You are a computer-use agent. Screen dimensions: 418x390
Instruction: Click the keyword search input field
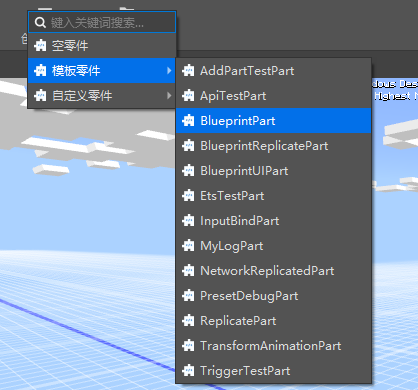(x=102, y=22)
